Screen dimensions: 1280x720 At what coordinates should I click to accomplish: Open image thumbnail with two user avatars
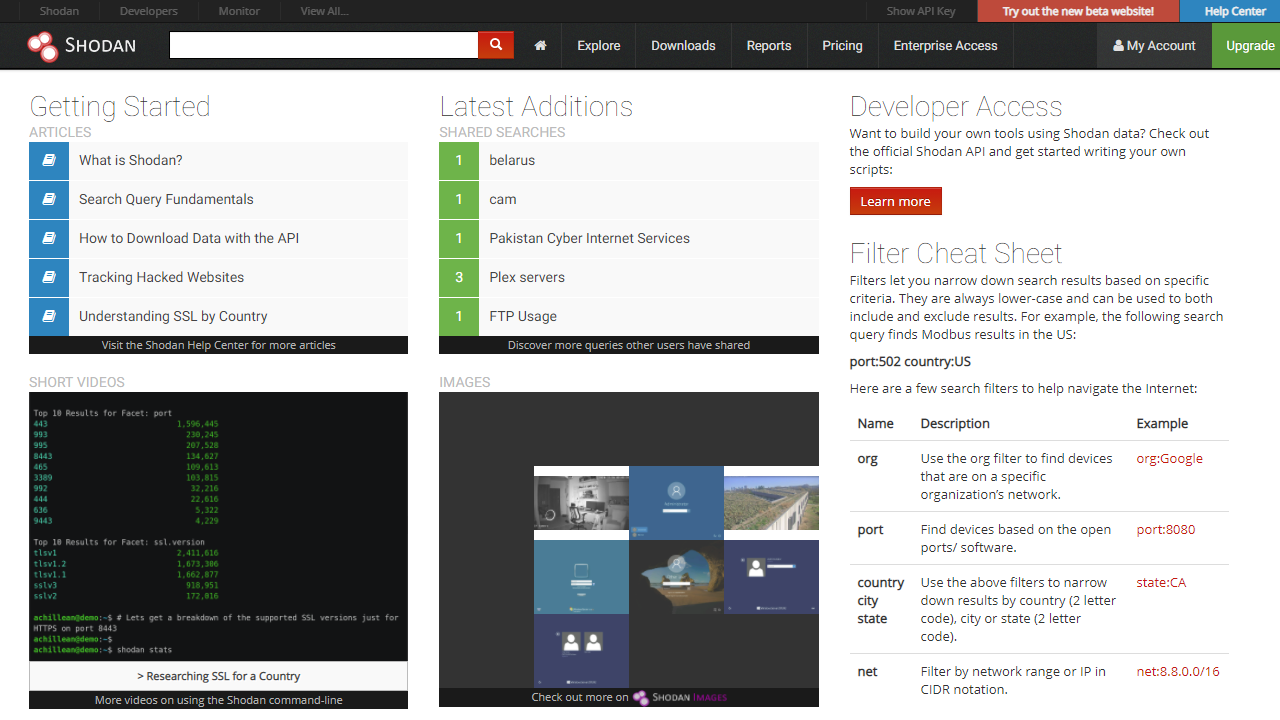click(x=581, y=650)
